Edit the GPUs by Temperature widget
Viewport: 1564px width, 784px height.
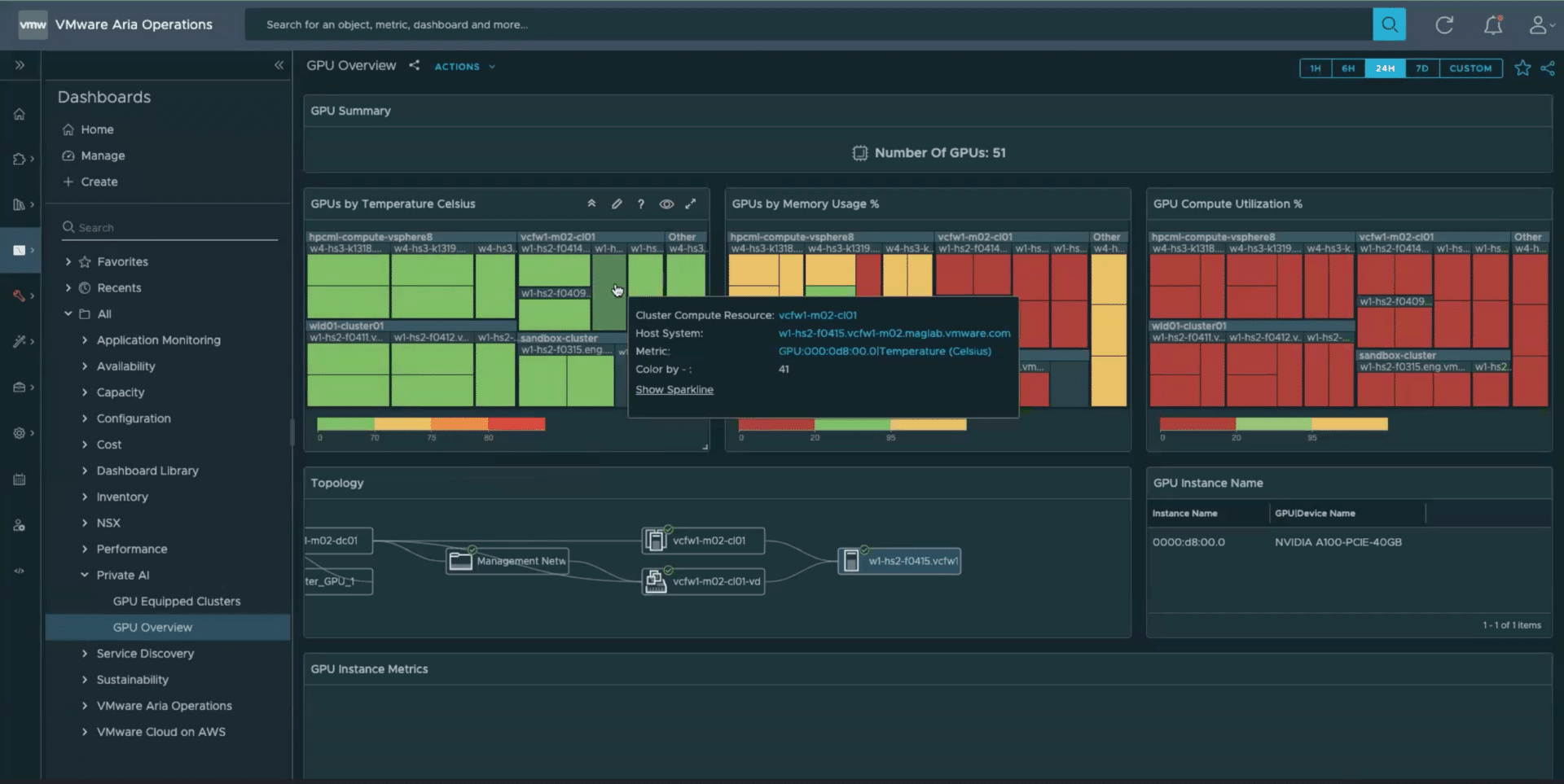point(617,204)
